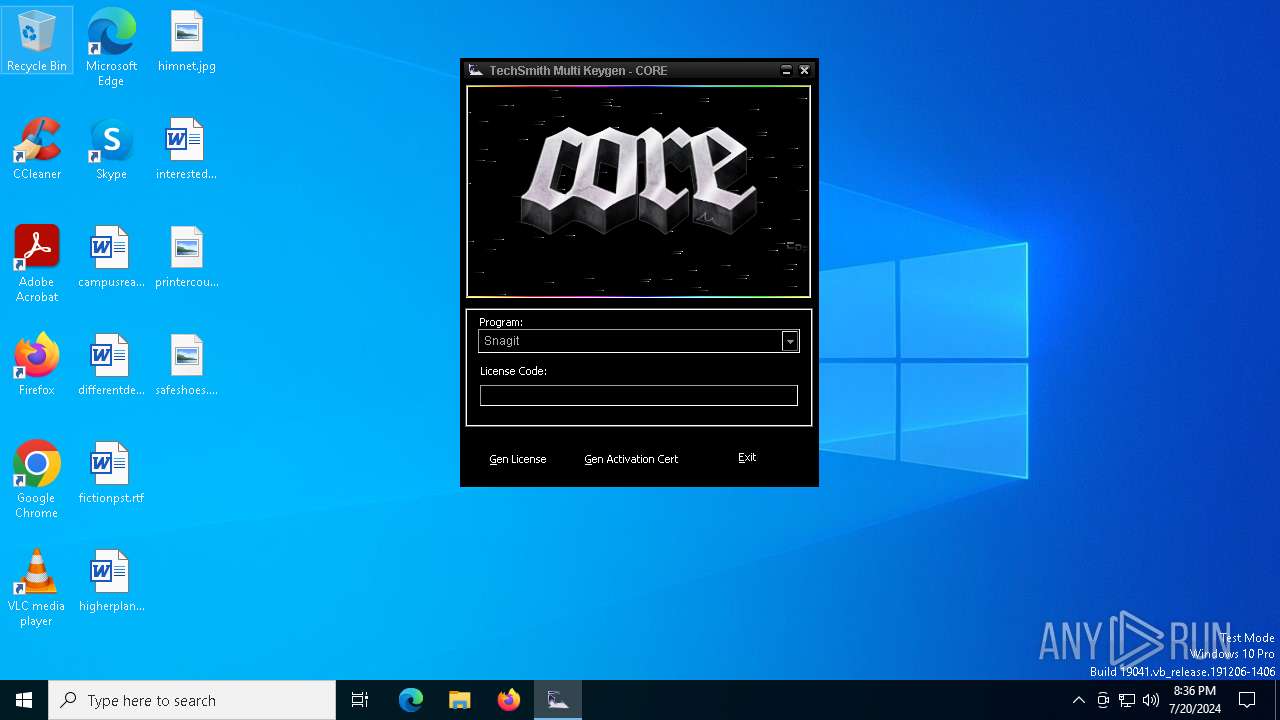The image size is (1280, 720).
Task: Click the Gen Activation Cert button
Action: click(x=631, y=459)
